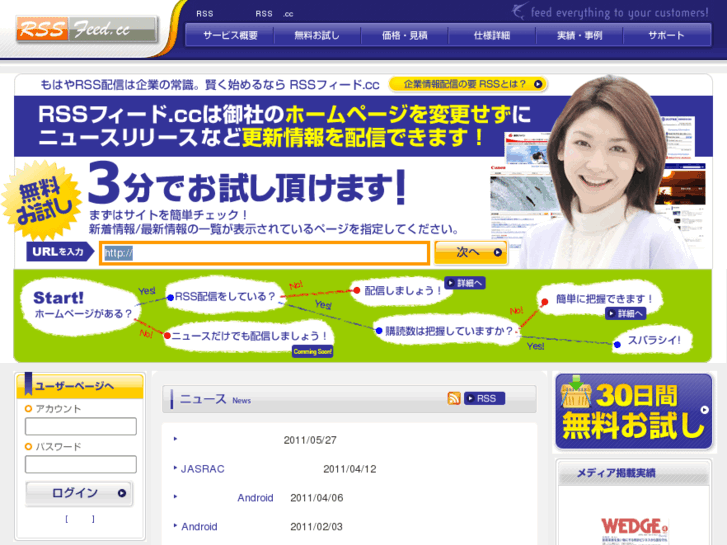727x545 pixels.
Task: Click the blue RSS button in News header
Action: [485, 398]
